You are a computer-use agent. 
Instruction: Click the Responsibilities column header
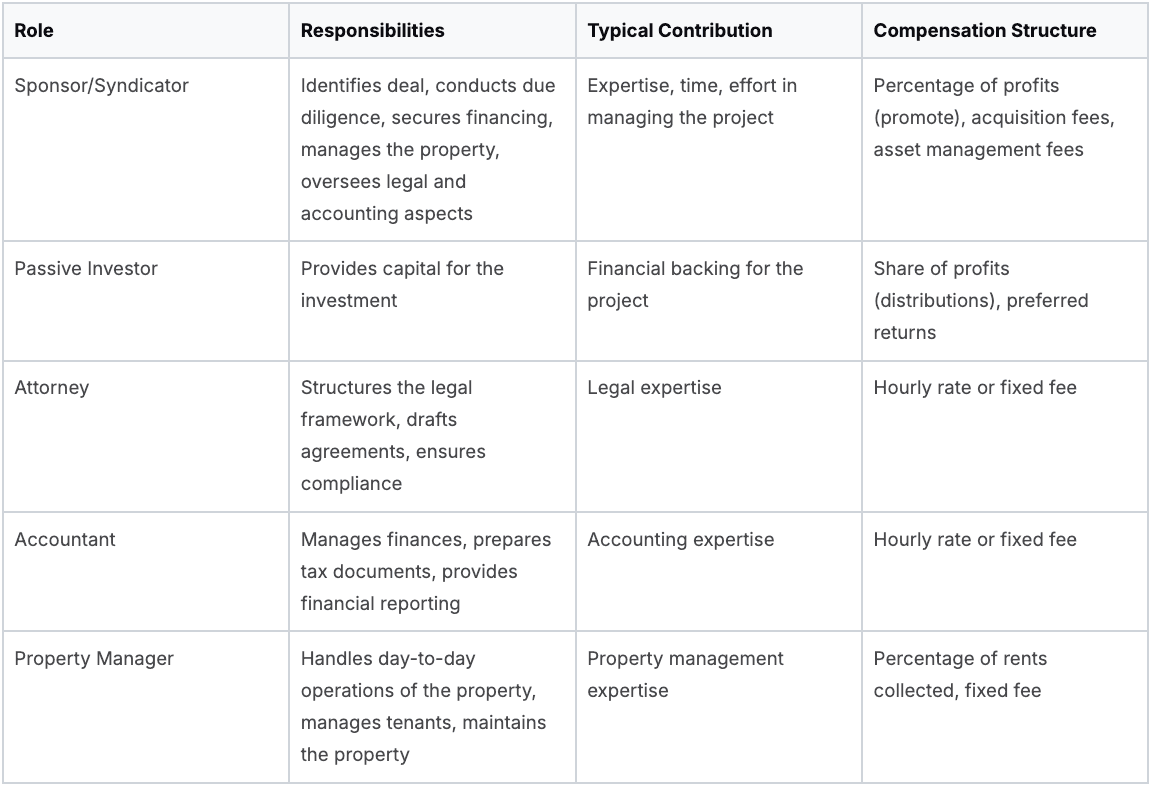[x=372, y=30]
